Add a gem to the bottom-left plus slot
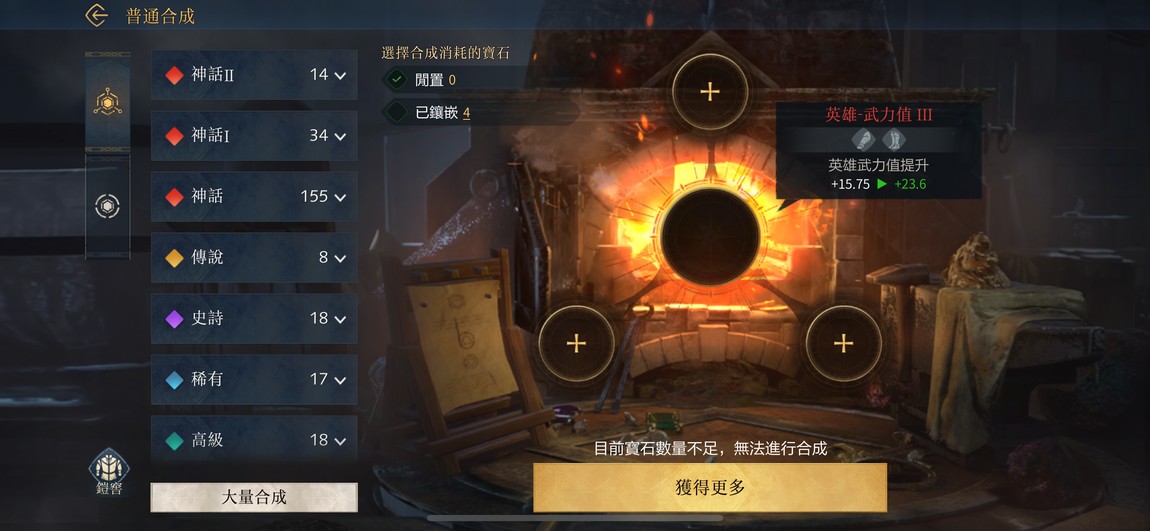1150x531 pixels. coord(576,343)
